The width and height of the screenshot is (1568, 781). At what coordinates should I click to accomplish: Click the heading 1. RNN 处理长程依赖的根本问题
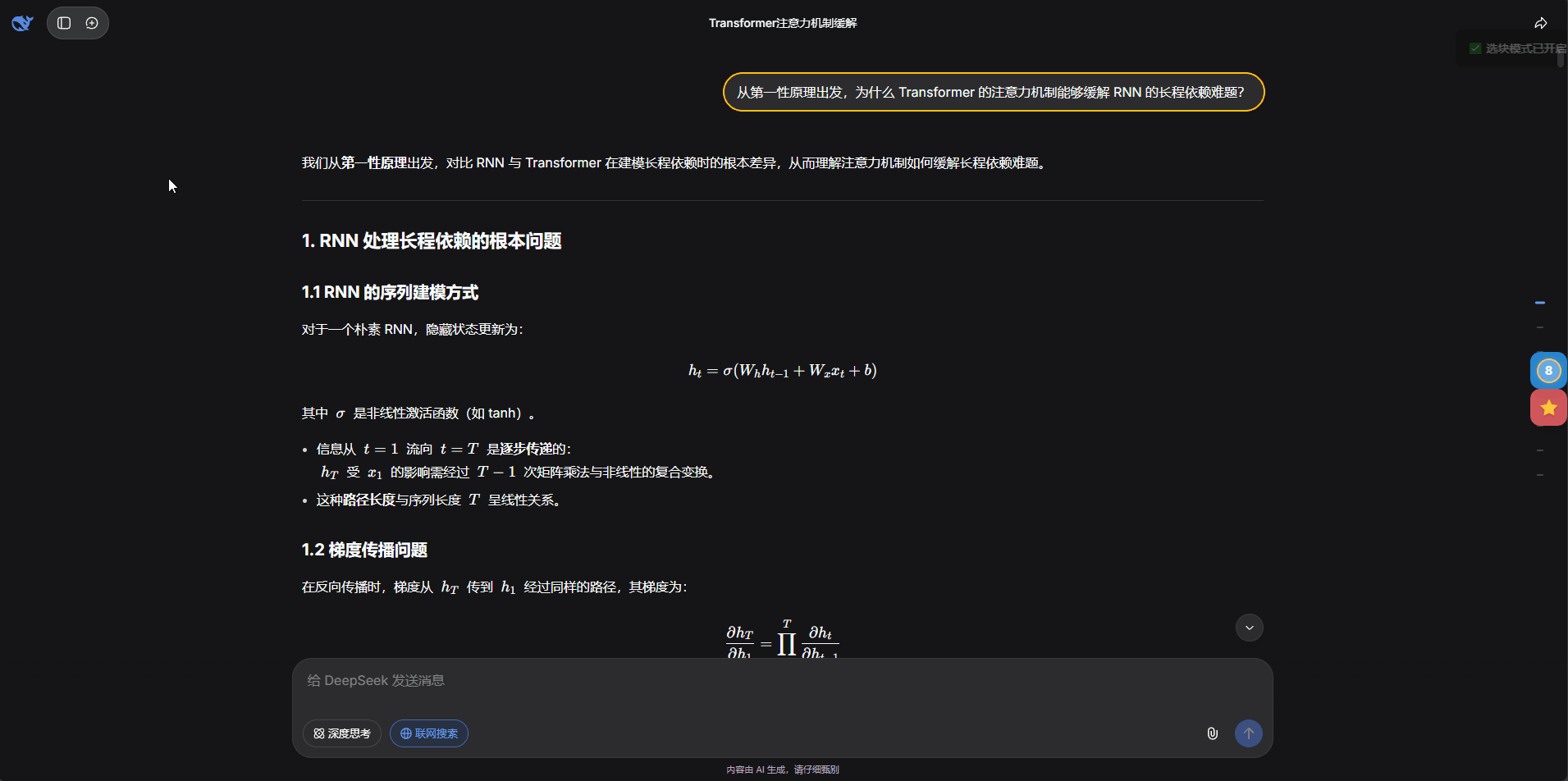tap(432, 241)
